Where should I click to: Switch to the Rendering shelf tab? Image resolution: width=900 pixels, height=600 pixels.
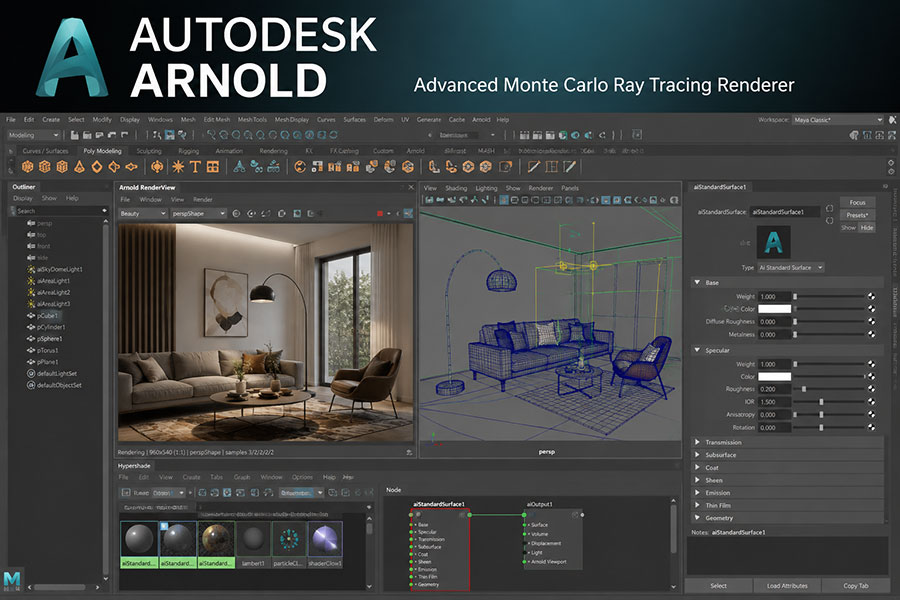tap(273, 151)
